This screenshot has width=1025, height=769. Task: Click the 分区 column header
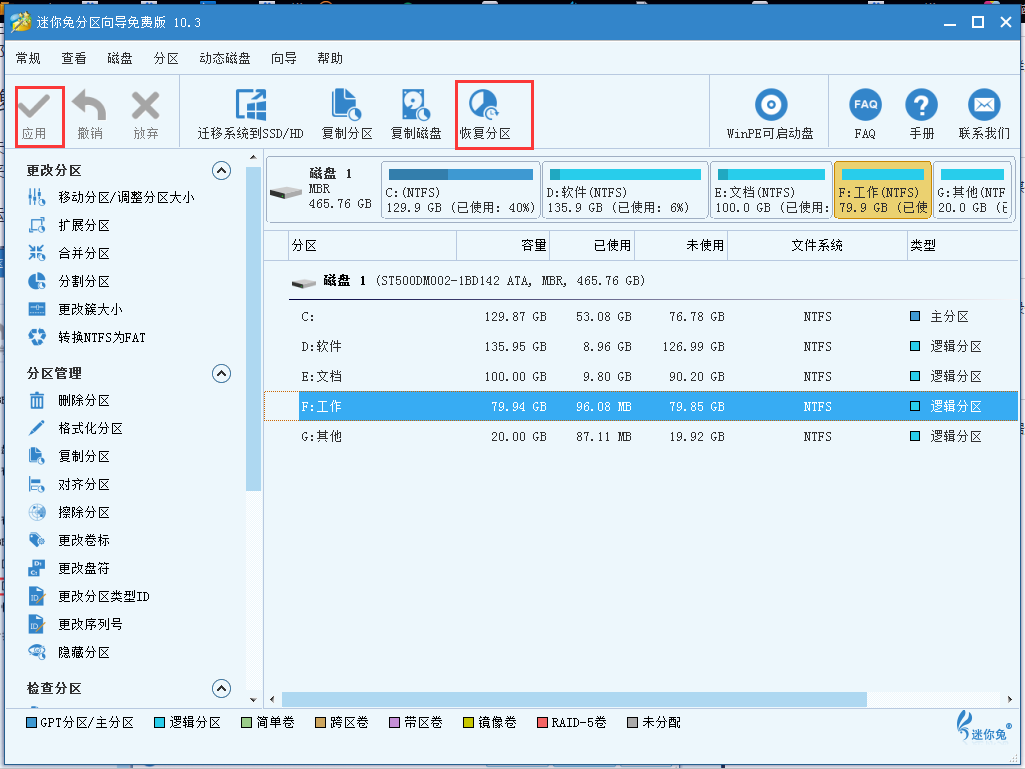[x=373, y=245]
